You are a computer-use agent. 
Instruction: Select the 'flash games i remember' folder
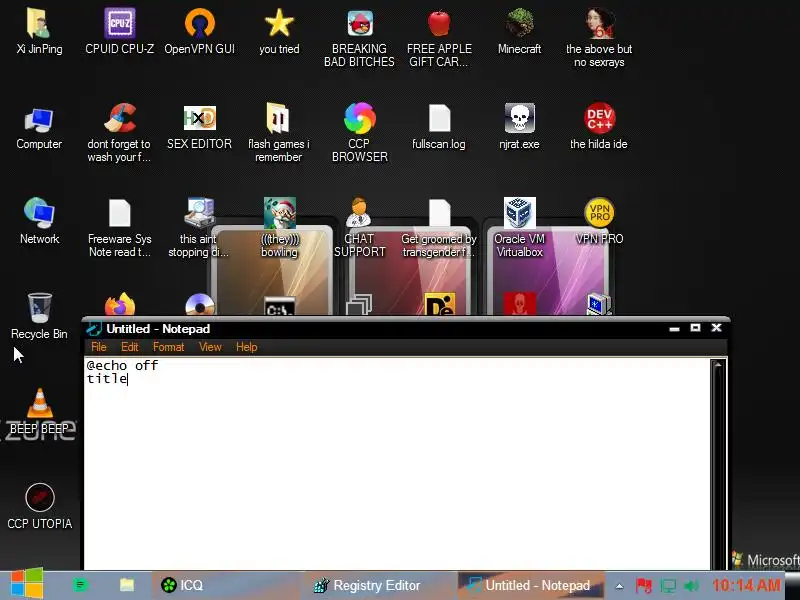[278, 118]
